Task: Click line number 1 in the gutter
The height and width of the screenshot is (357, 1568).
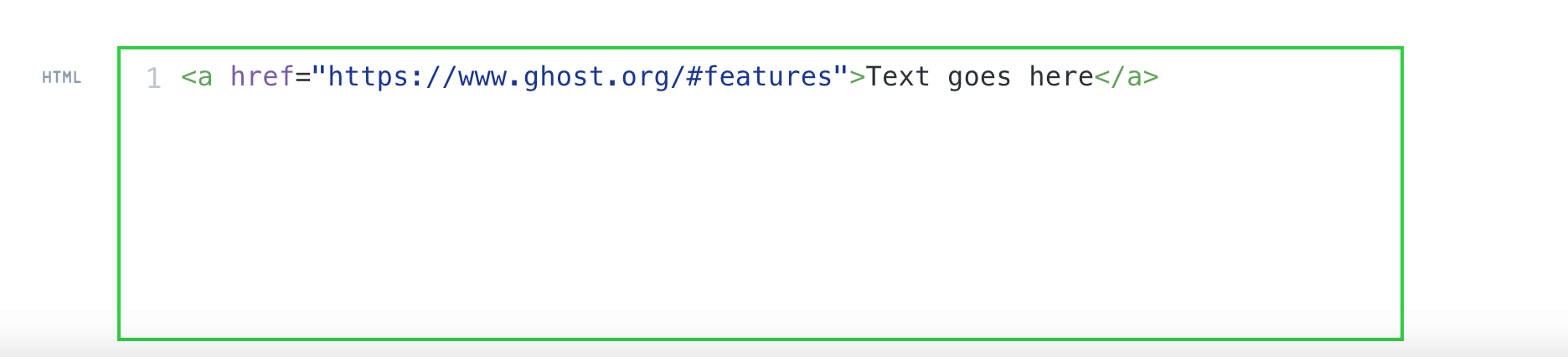Action: (154, 78)
